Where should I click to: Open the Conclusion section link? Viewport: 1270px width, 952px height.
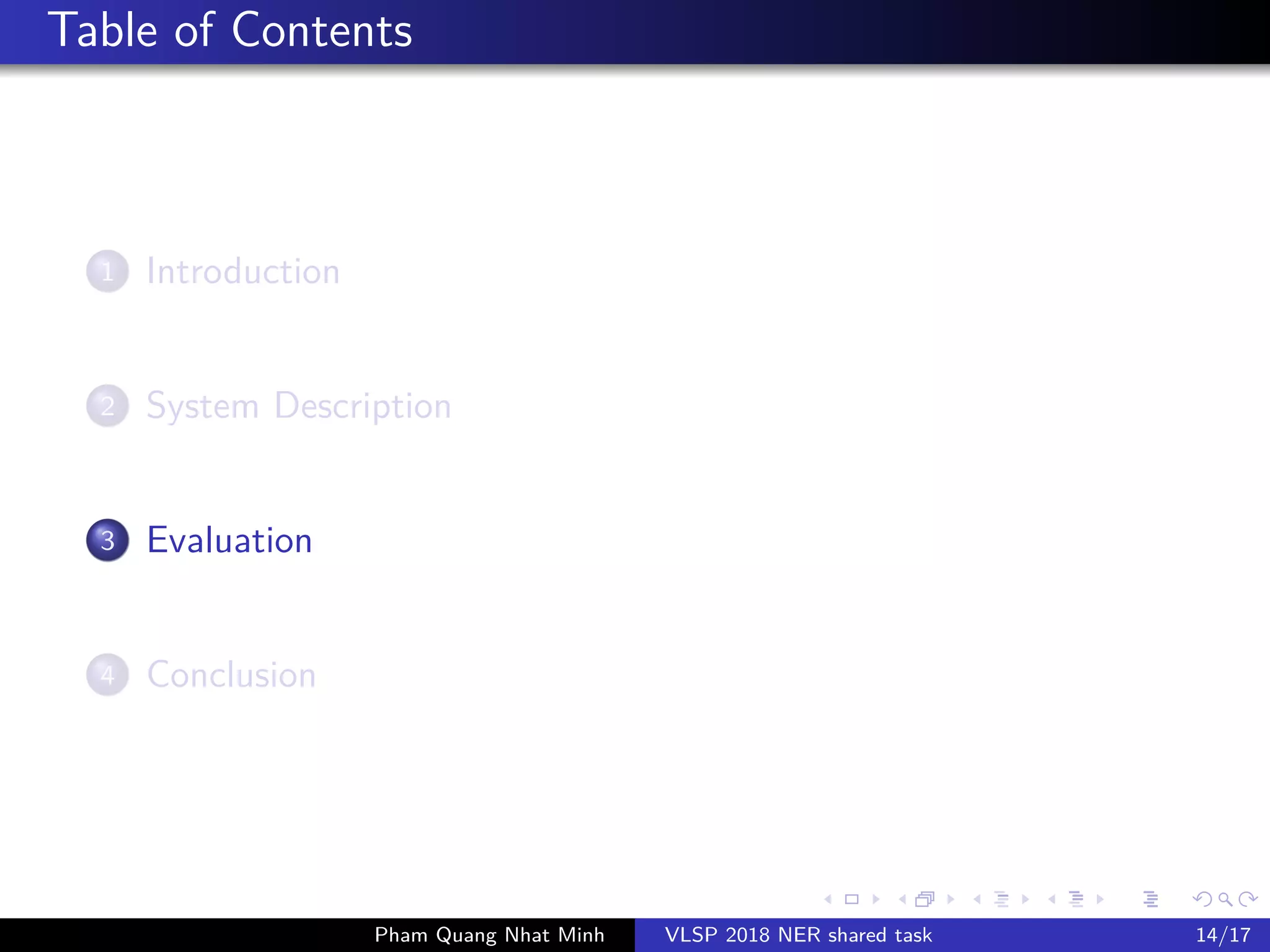click(x=231, y=675)
